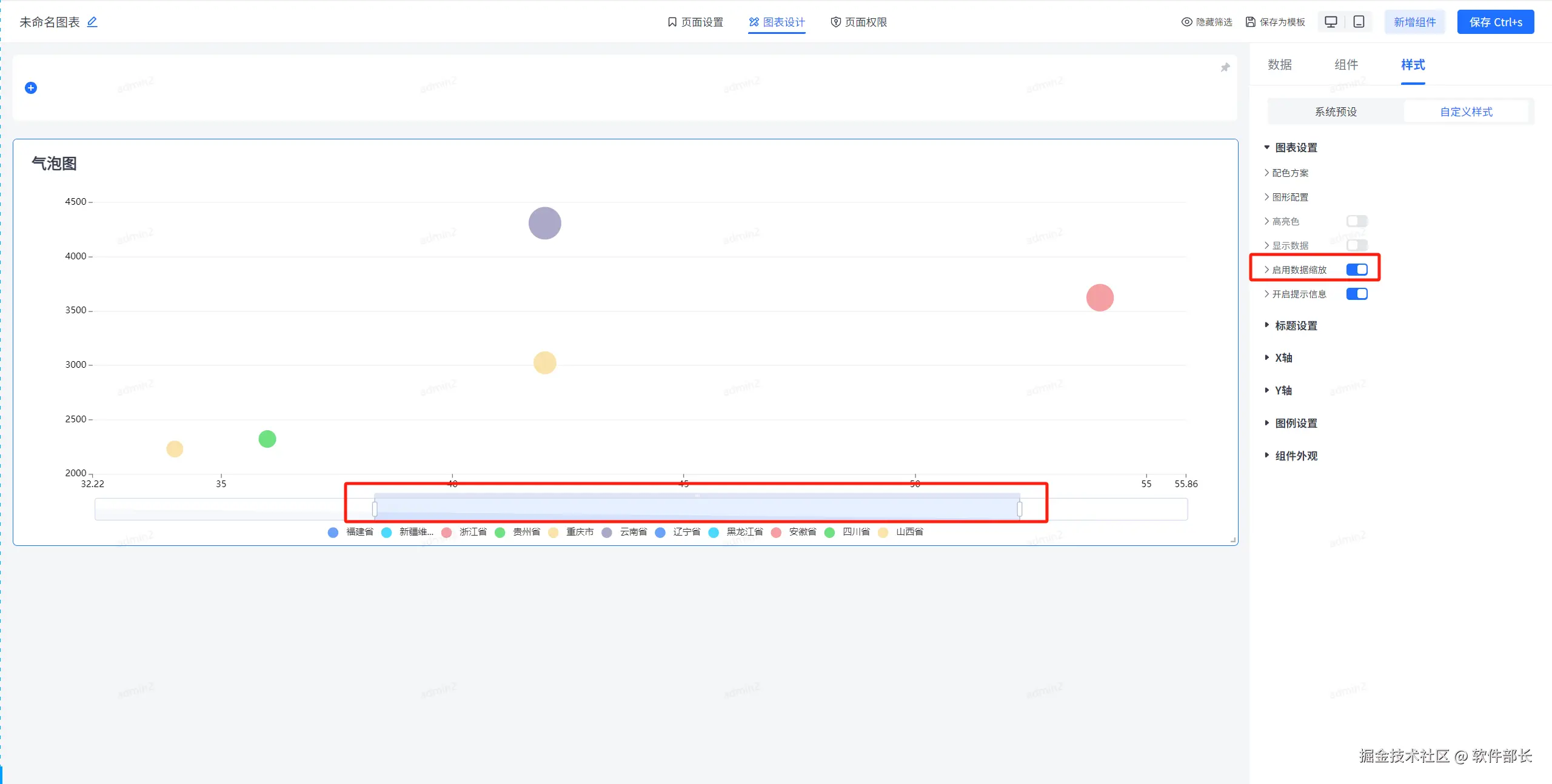Viewport: 1552px width, 784px height.
Task: Expand the X轴 settings section
Action: pyautogui.click(x=1283, y=357)
